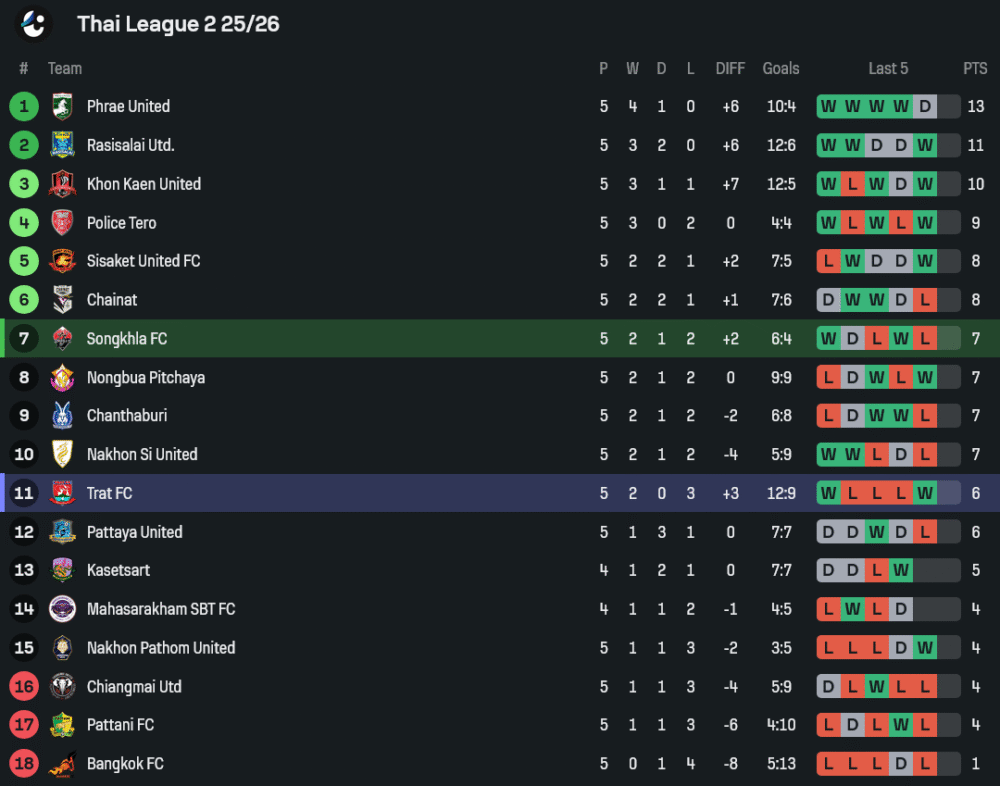The image size is (1000, 786).
Task: Click the Chiangmai Utd elephant crest
Action: click(62, 687)
